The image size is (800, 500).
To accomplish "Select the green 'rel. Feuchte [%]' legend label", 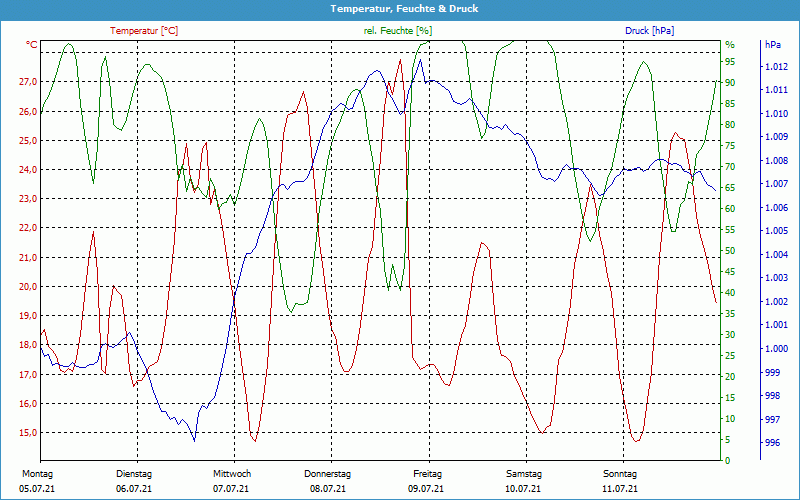I will pos(397,31).
